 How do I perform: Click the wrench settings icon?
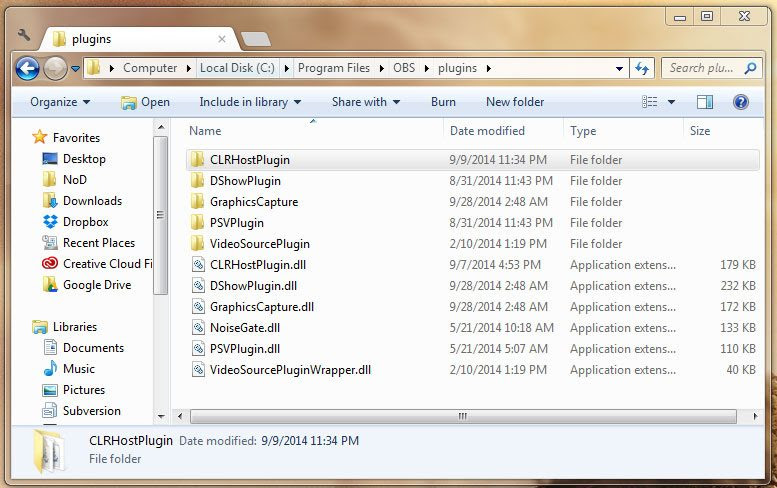pyautogui.click(x=24, y=35)
